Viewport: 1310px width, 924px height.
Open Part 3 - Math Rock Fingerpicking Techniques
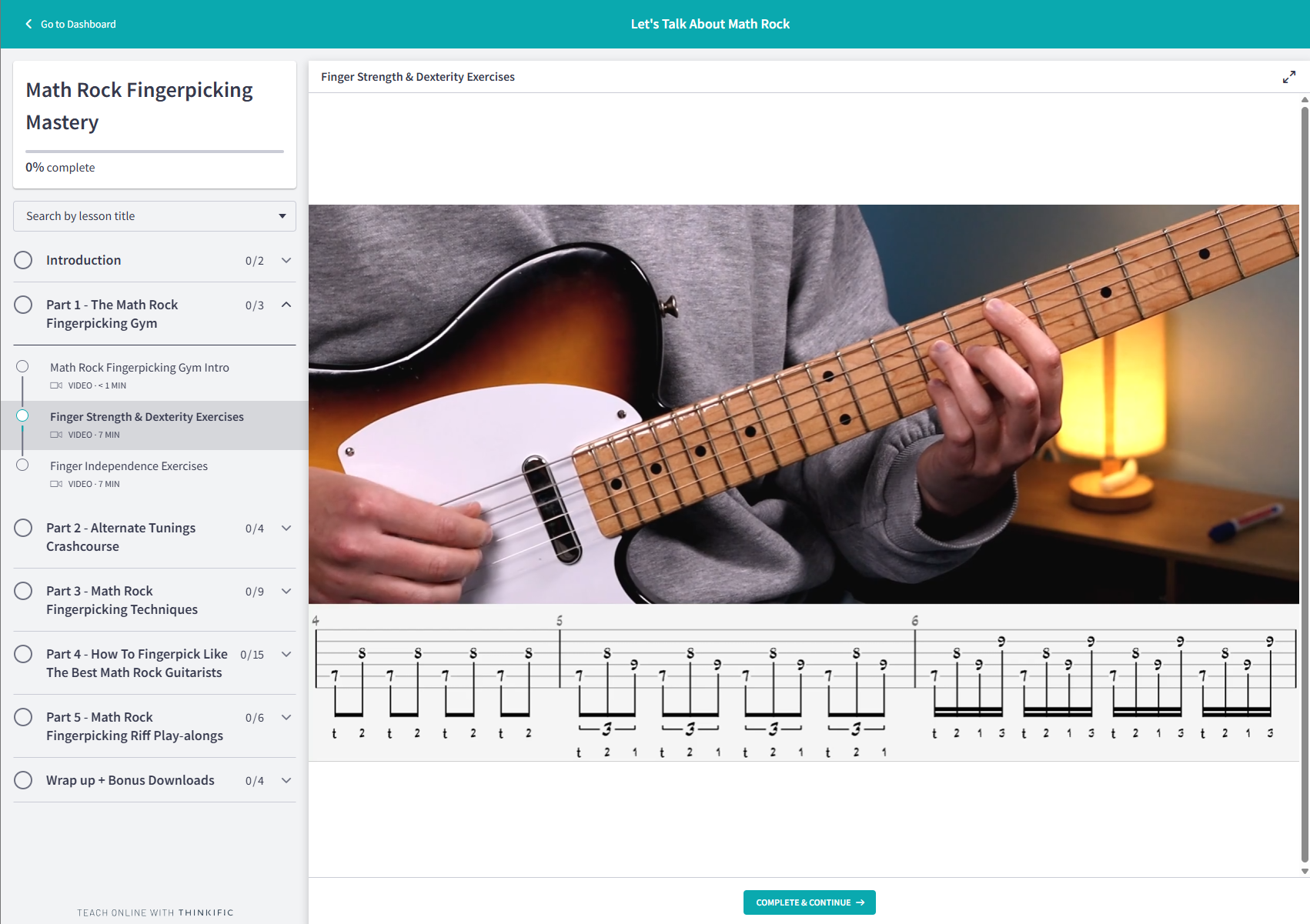pyautogui.click(x=122, y=600)
